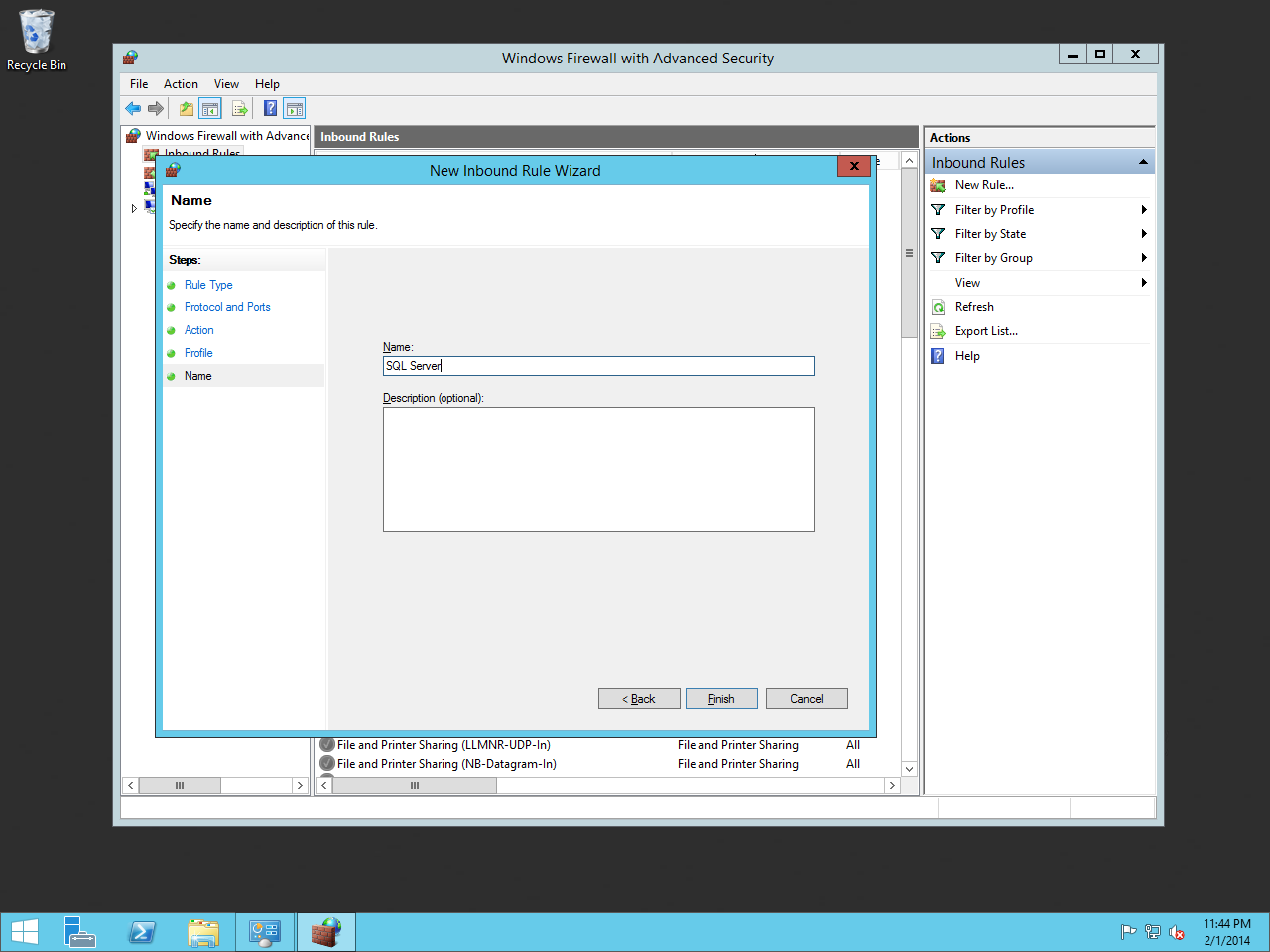The width and height of the screenshot is (1270, 952).
Task: Open the Action menu
Action: (181, 84)
